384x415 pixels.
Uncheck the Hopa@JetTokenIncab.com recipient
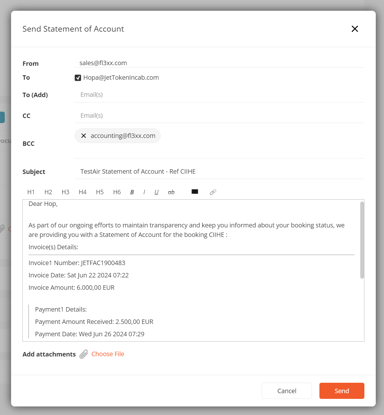[78, 78]
